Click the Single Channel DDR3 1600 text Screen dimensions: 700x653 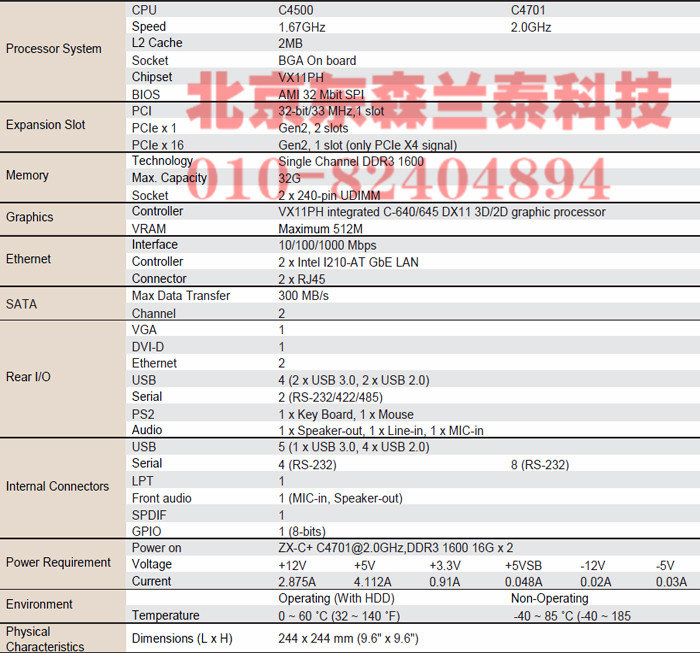(x=351, y=162)
